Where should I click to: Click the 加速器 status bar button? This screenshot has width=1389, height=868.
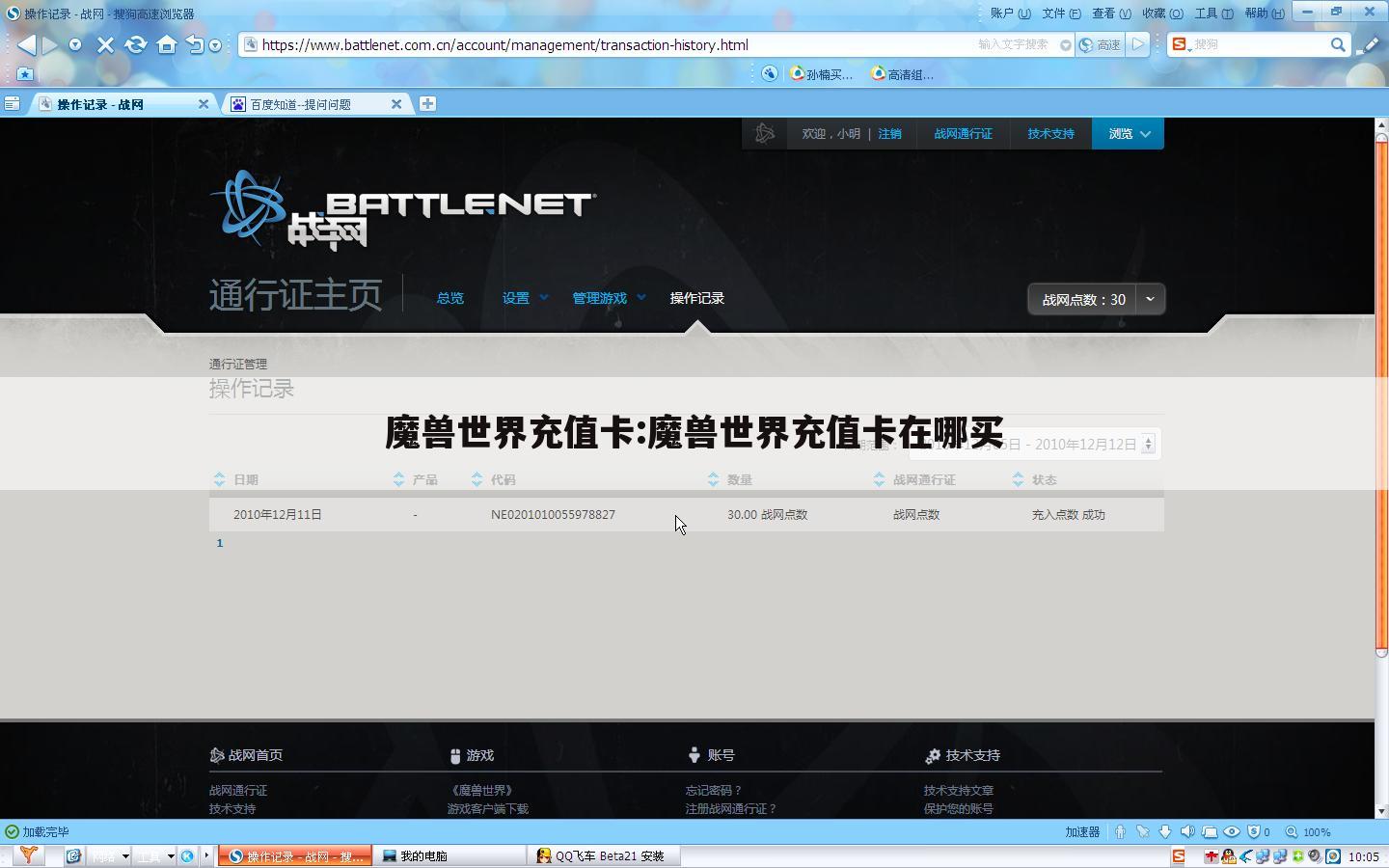(1082, 831)
